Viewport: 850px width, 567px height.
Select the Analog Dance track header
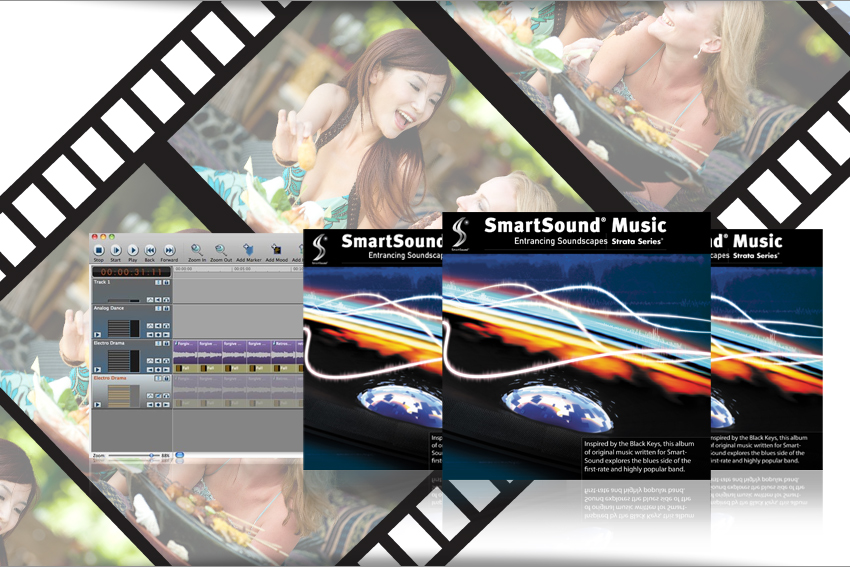132,321
